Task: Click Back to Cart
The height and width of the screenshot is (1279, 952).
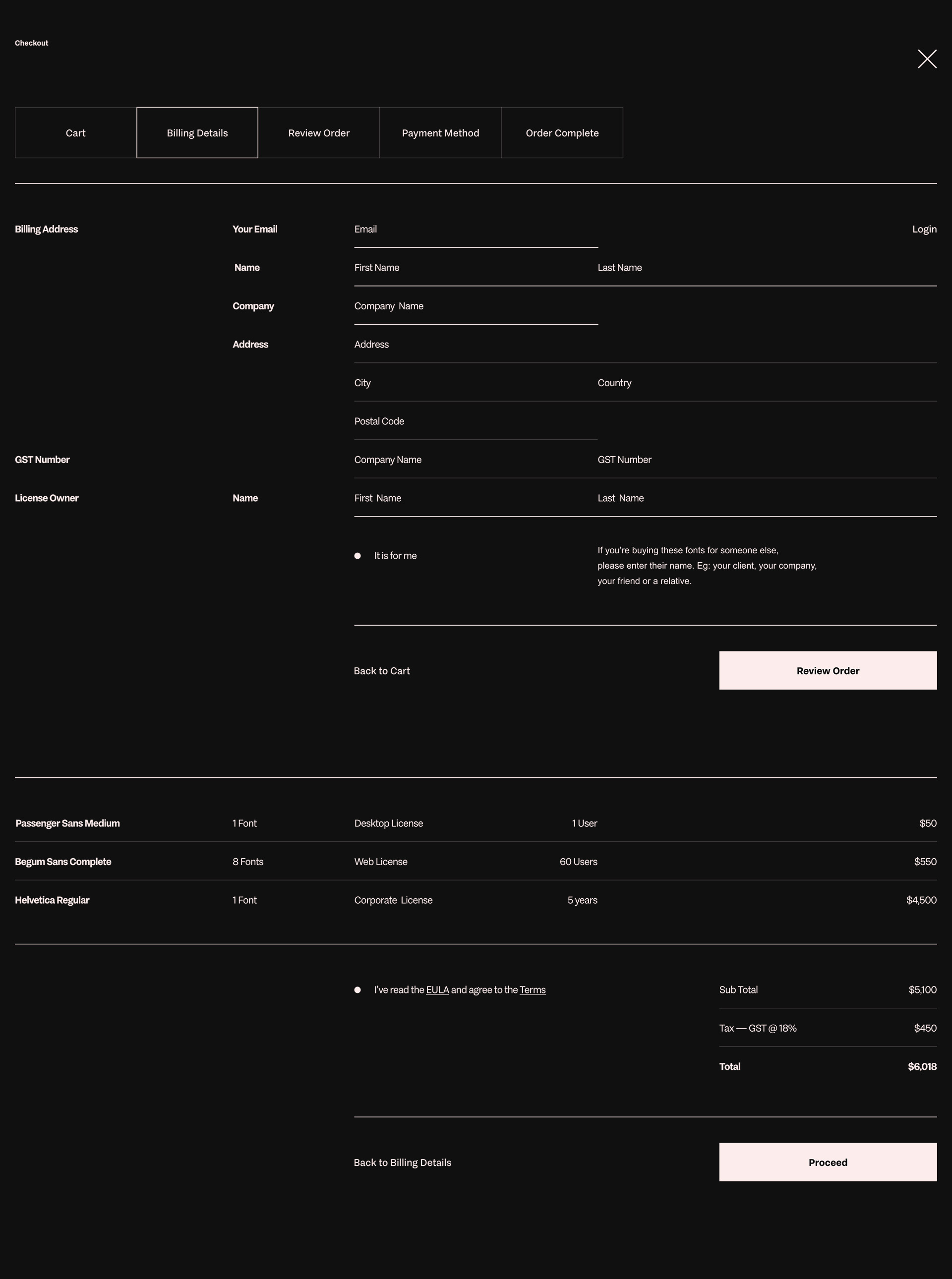Action: pyautogui.click(x=381, y=671)
